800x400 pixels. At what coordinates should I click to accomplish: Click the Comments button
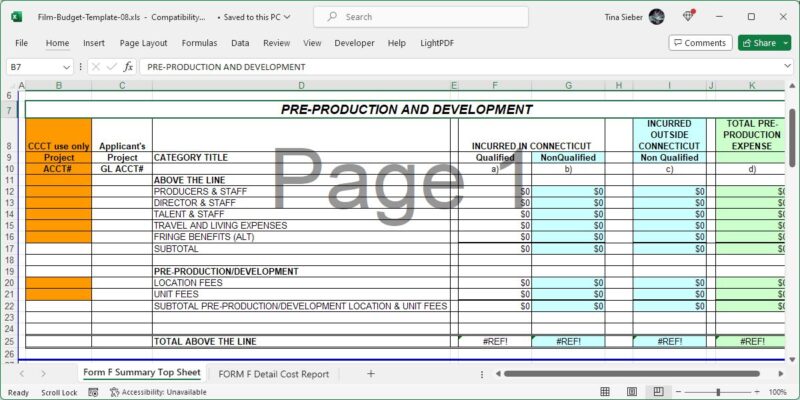(700, 43)
